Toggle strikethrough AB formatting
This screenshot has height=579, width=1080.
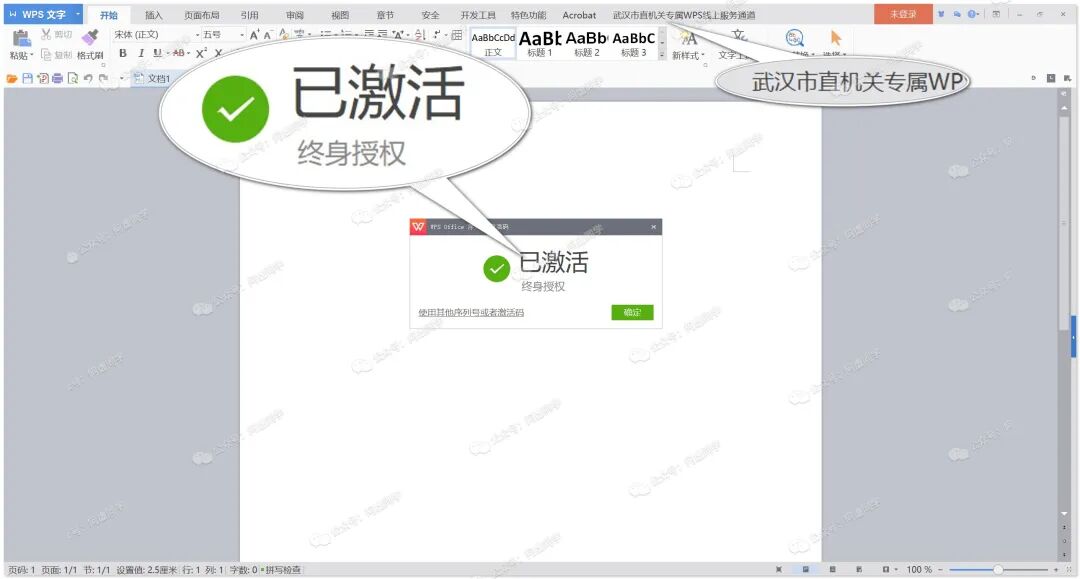[178, 53]
